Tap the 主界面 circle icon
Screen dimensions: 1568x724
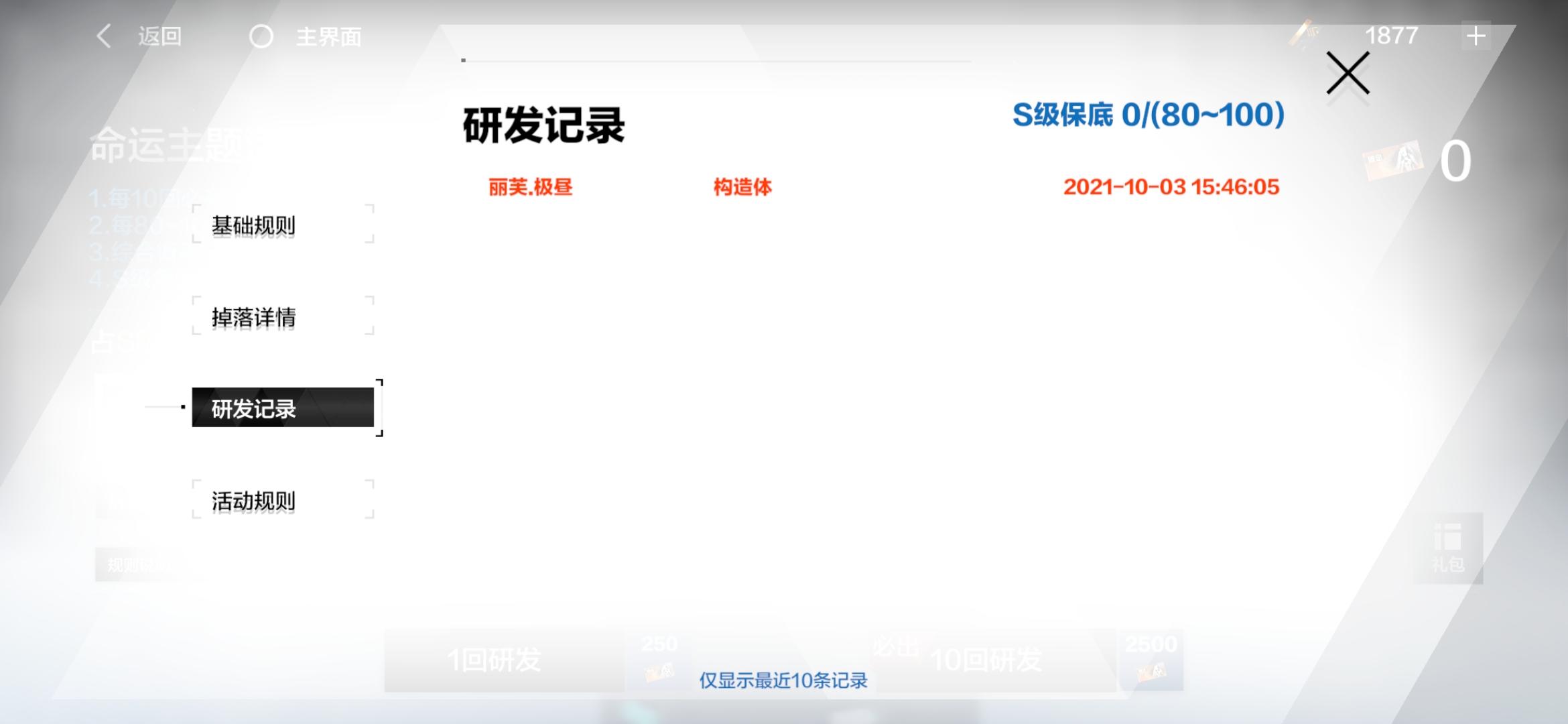tap(261, 36)
